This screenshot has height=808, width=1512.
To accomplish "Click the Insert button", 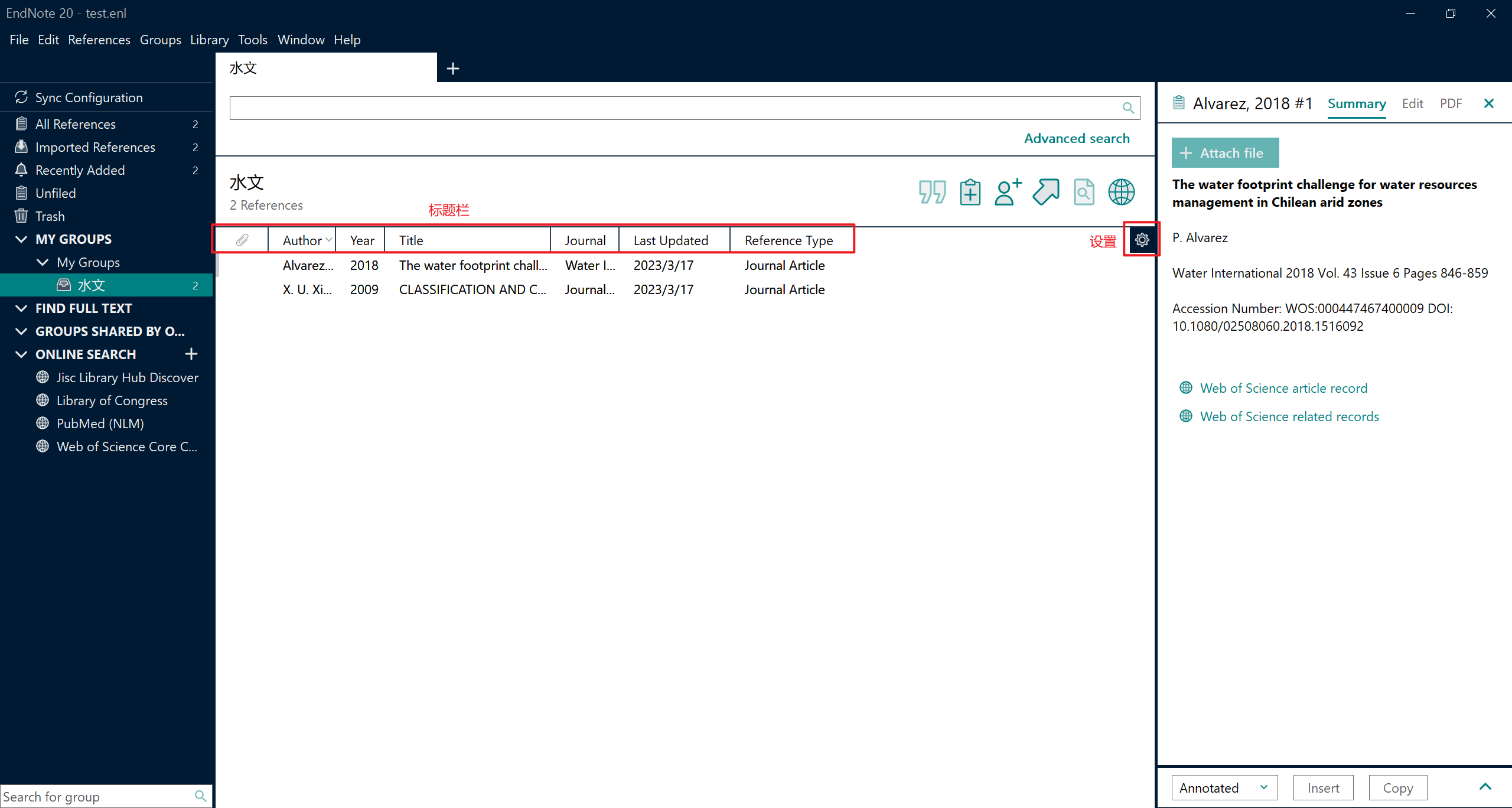I will pyautogui.click(x=1323, y=787).
